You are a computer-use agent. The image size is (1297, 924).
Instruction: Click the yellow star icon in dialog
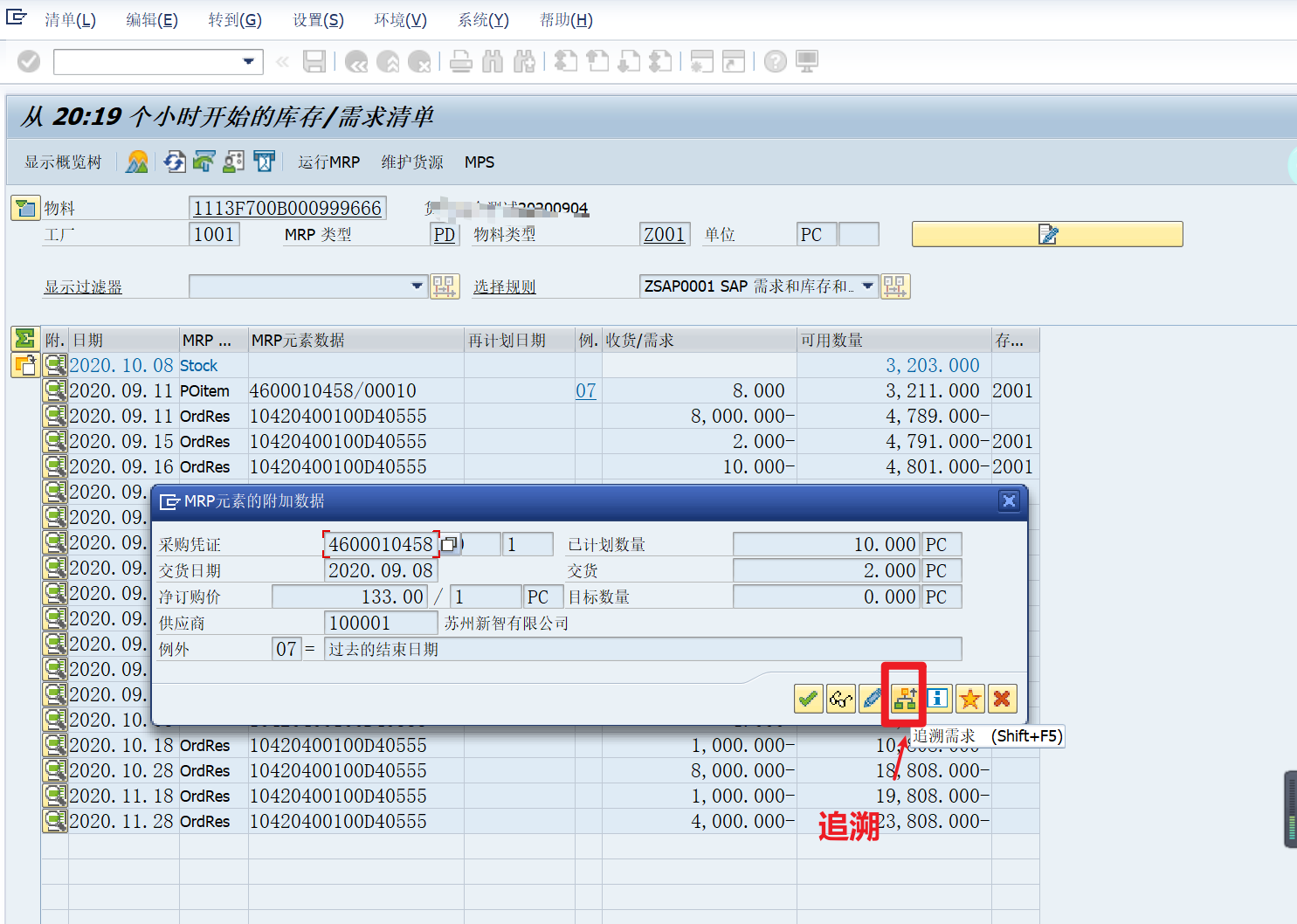pyautogui.click(x=969, y=698)
